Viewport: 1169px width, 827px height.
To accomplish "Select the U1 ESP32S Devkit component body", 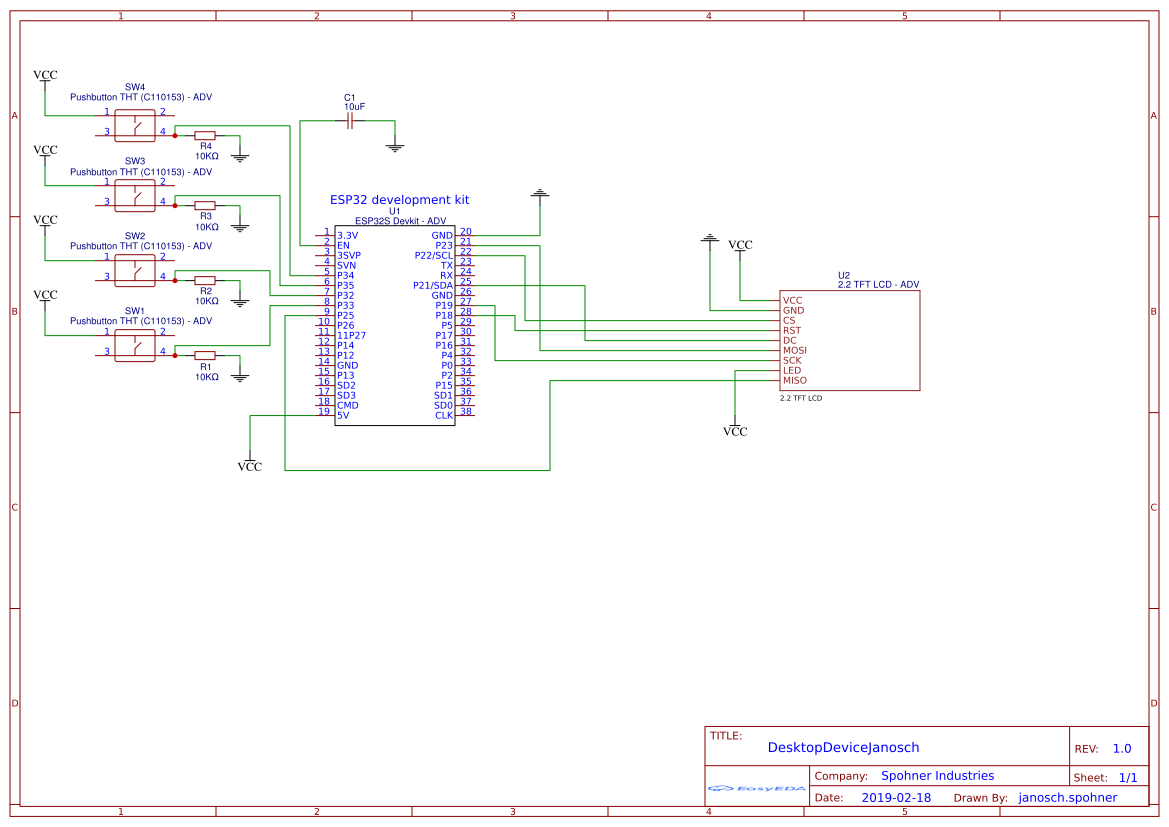I will click(397, 325).
